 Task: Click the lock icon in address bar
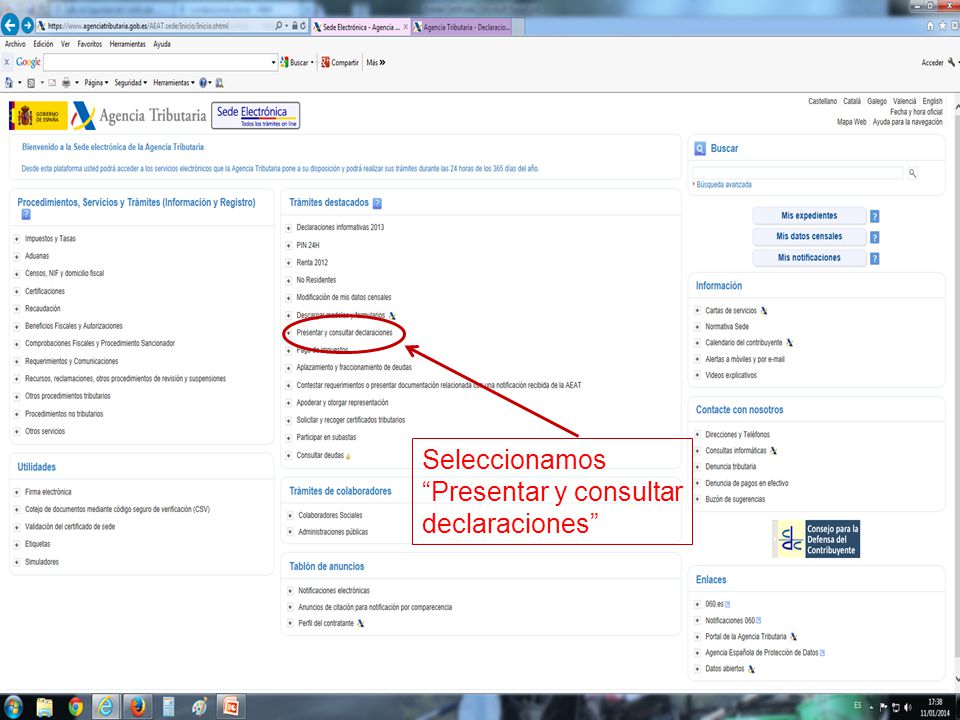click(294, 26)
